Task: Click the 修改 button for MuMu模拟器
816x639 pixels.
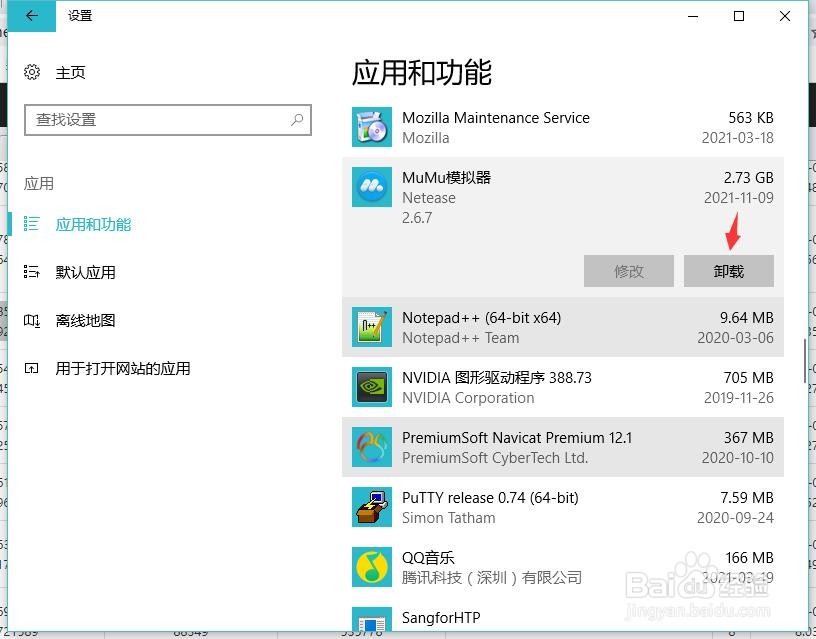Action: pyautogui.click(x=628, y=271)
